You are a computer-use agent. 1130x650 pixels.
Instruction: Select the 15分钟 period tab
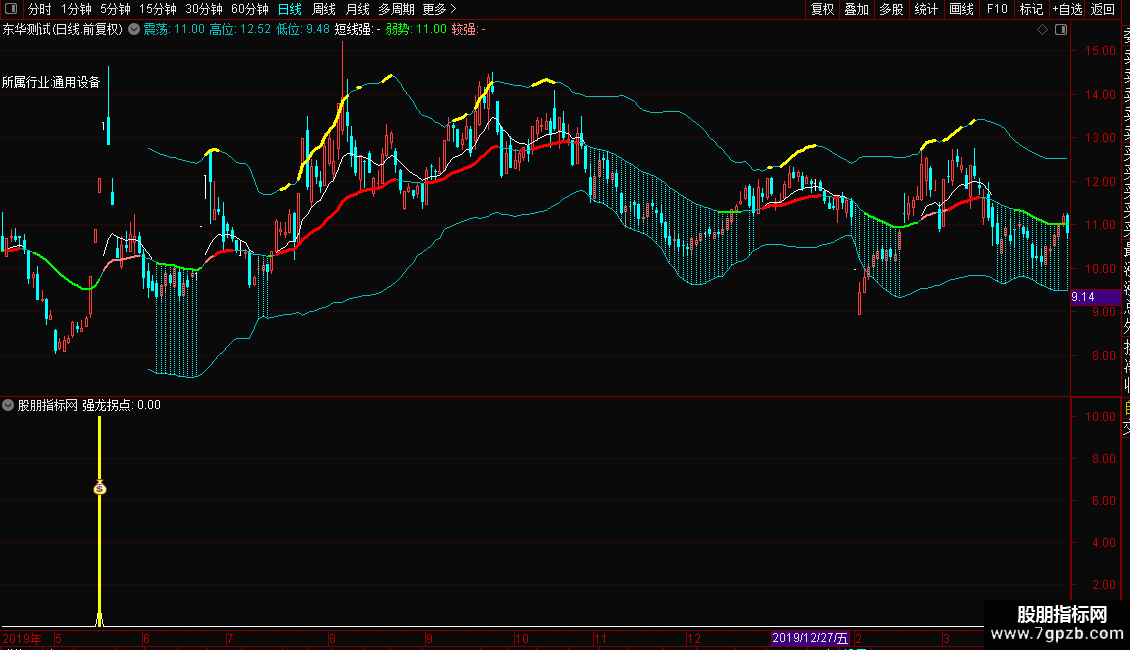click(158, 9)
